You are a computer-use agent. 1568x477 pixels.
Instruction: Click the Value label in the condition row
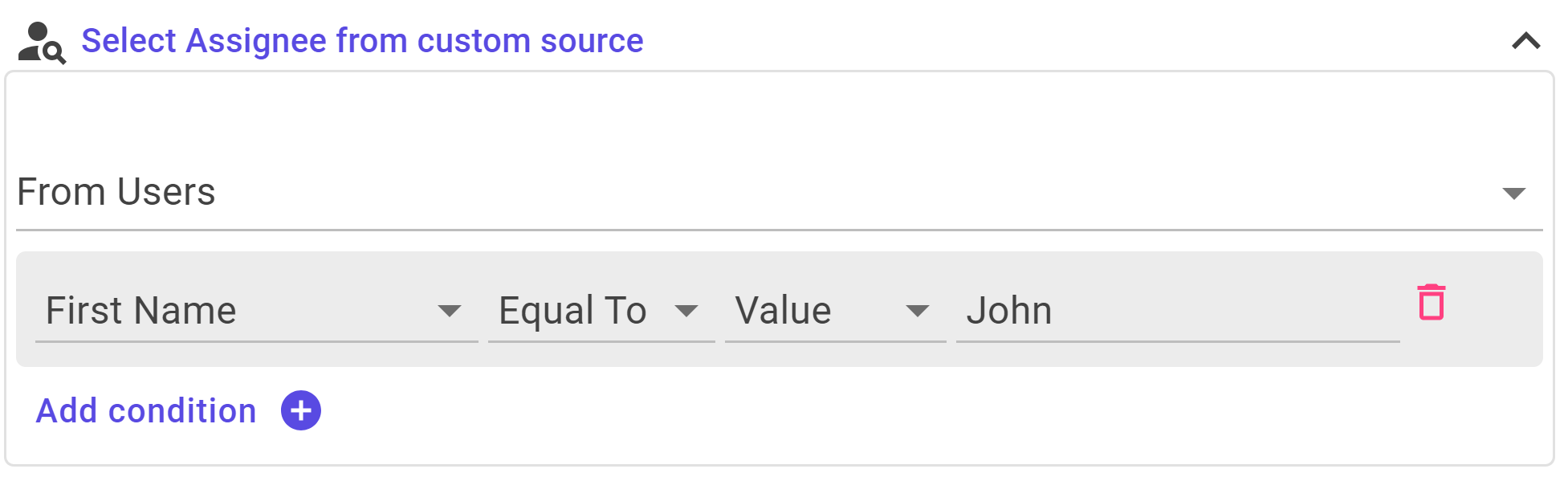point(784,311)
